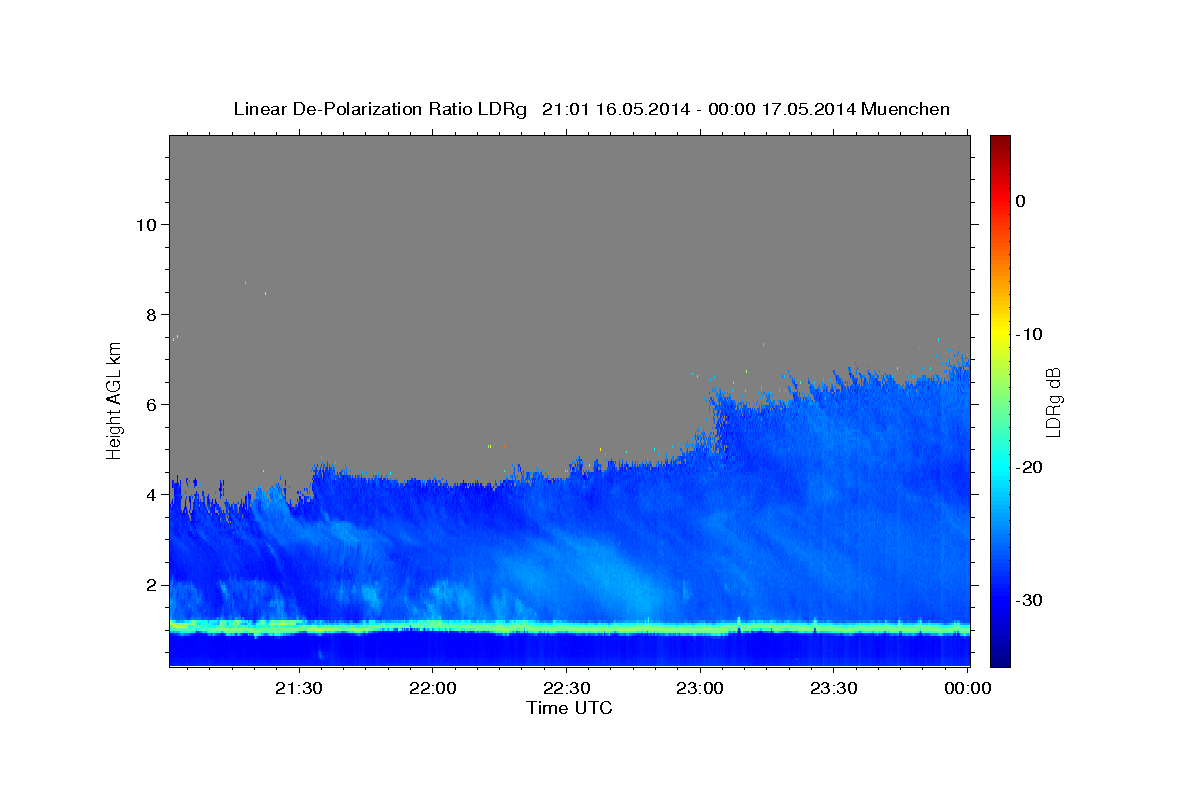Click the 23:00 time tick label
The height and width of the screenshot is (800, 1200).
tap(700, 688)
